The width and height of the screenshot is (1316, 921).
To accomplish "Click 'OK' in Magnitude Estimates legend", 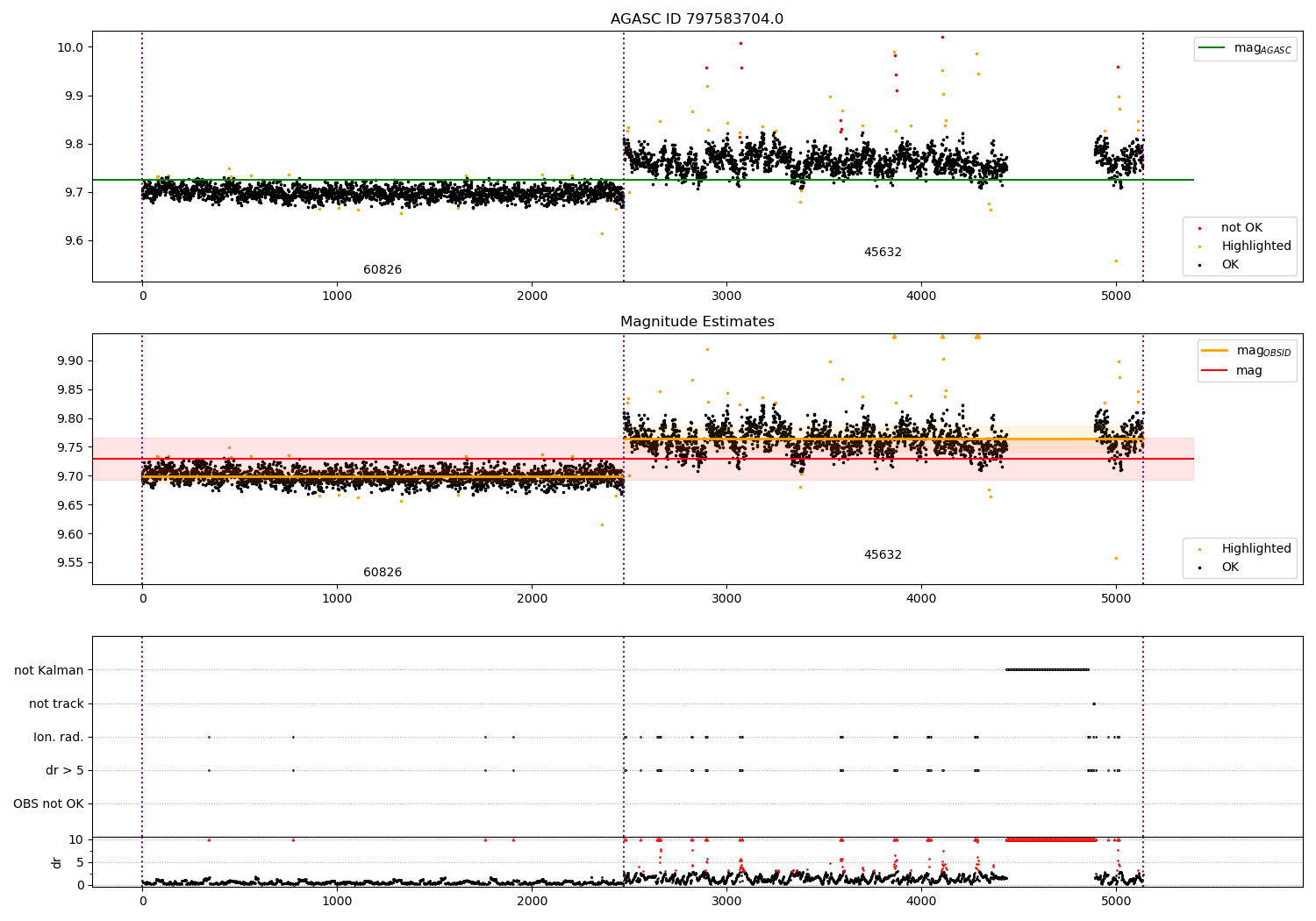I will [x=1218, y=568].
